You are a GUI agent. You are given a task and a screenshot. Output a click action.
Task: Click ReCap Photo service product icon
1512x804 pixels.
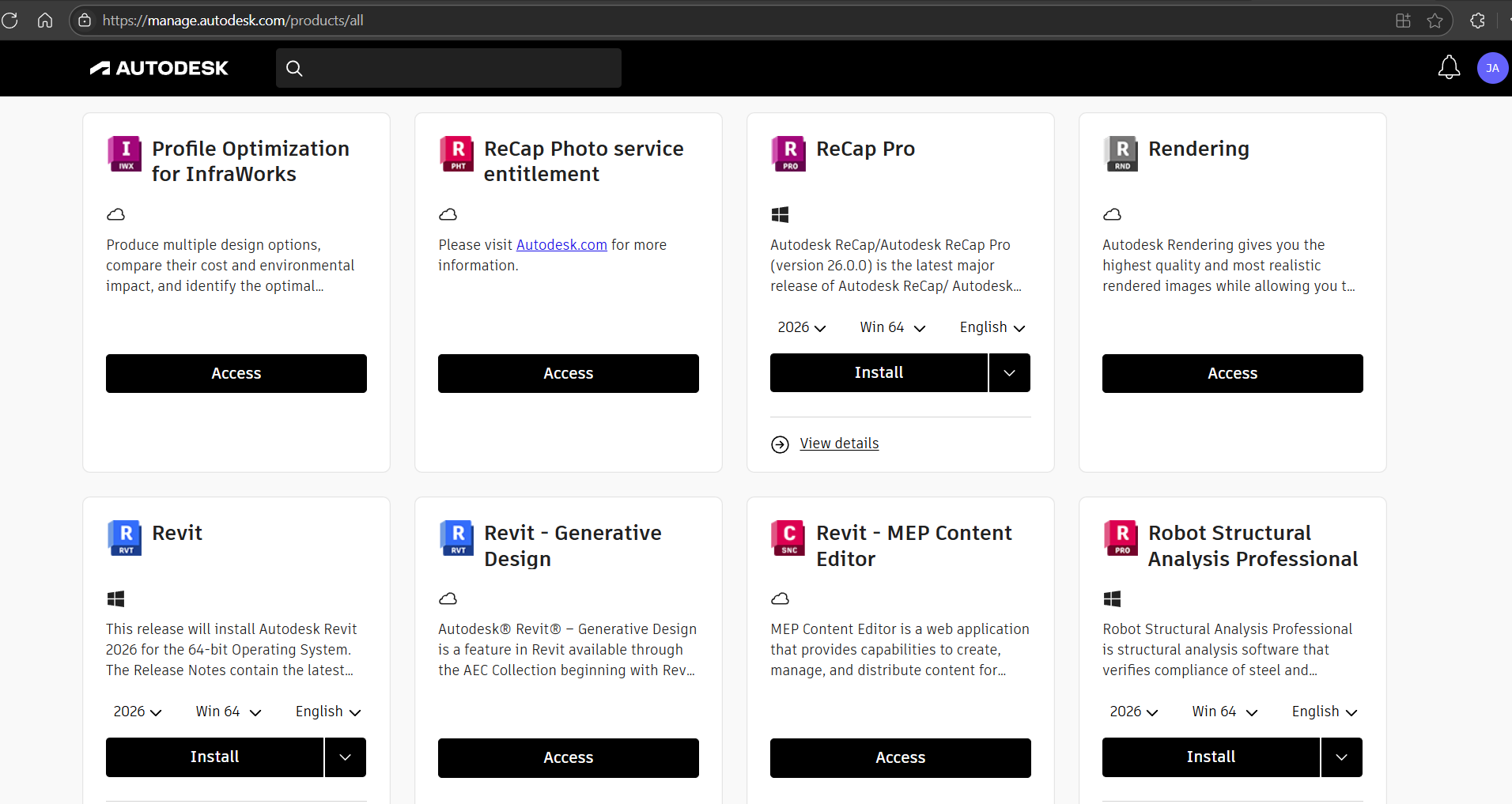point(457,153)
